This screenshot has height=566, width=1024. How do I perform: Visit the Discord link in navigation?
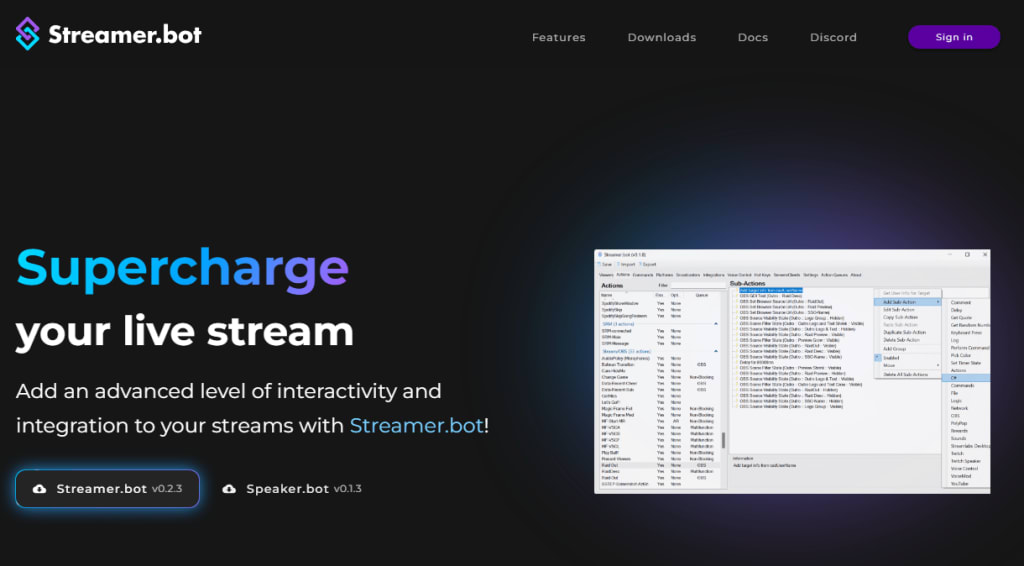coord(833,37)
